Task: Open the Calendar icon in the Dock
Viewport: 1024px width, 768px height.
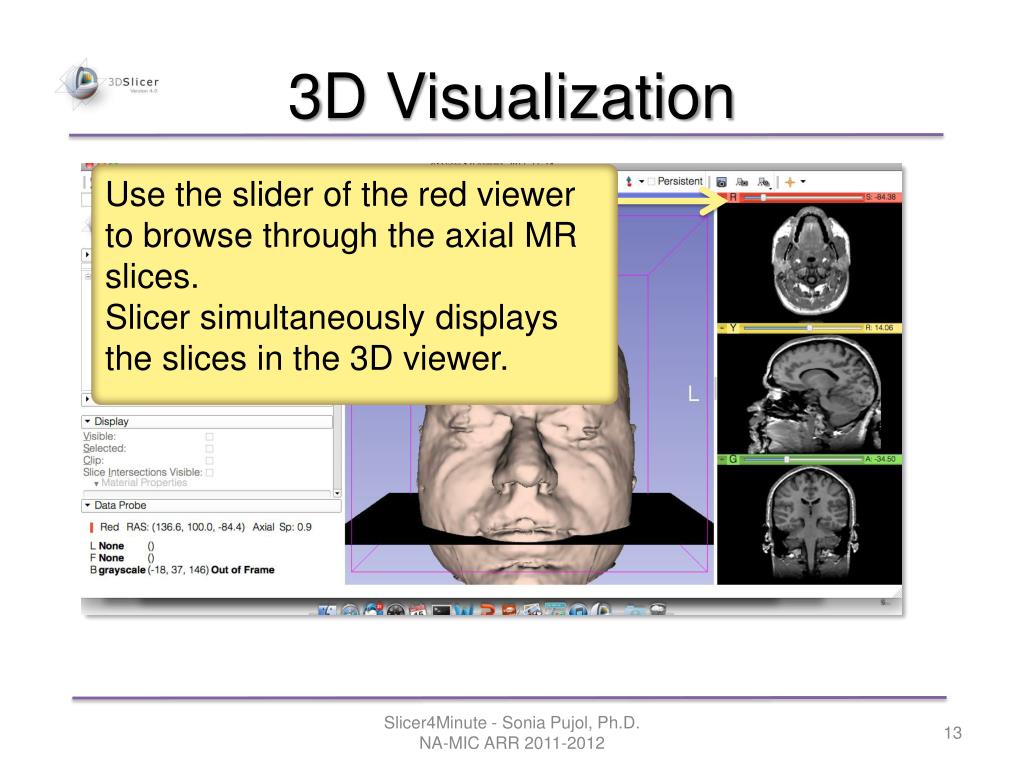Action: point(419,610)
